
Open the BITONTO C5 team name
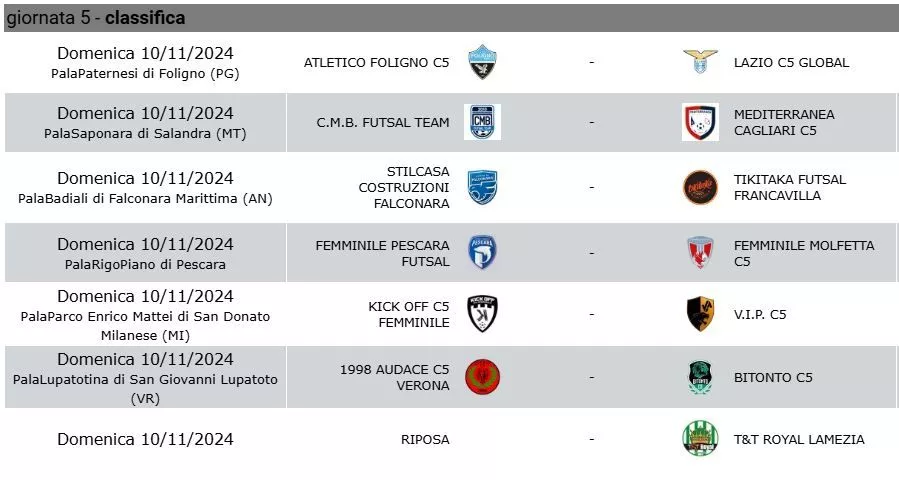[773, 377]
